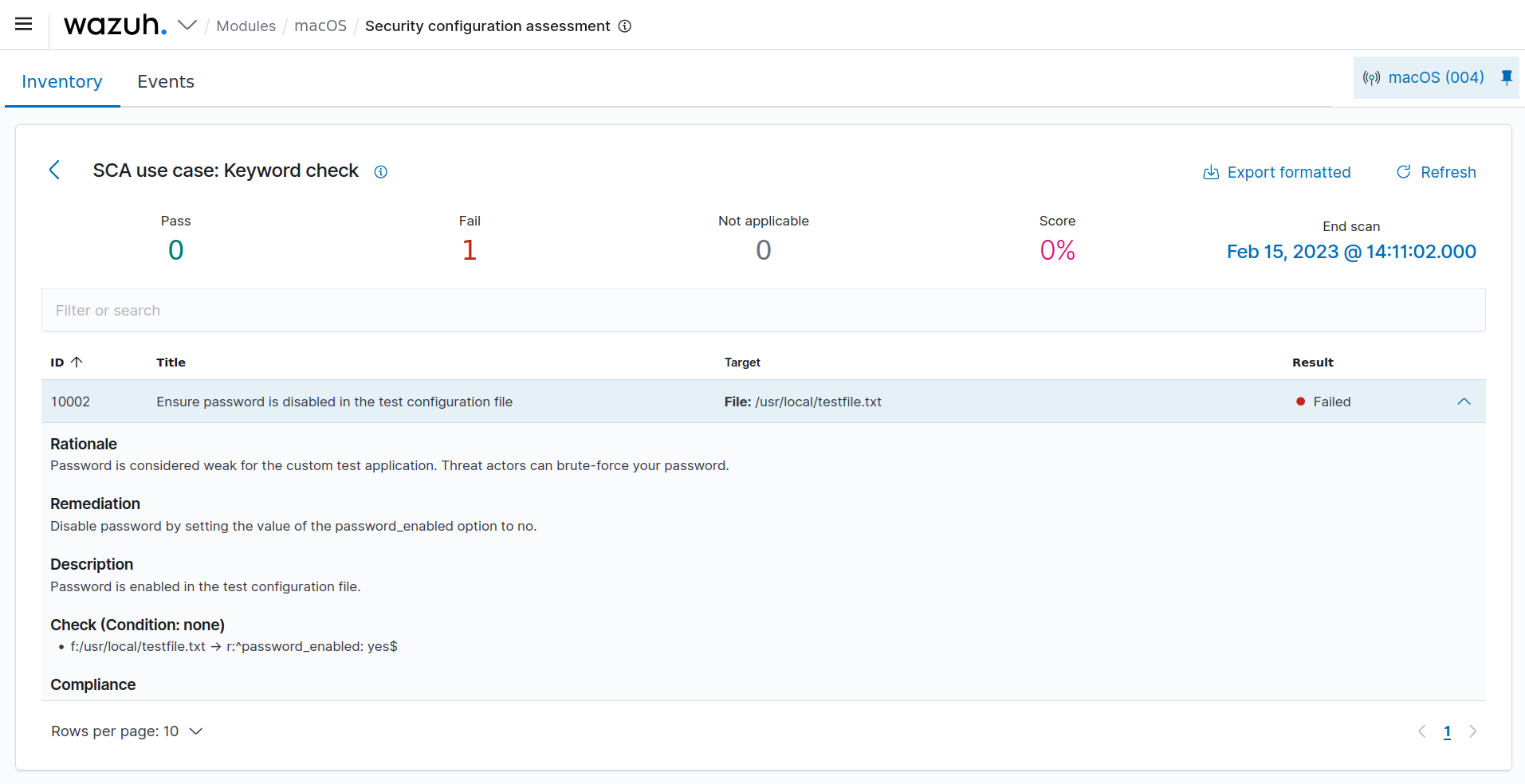Select the Inventory tab
The width and height of the screenshot is (1525, 784).
click(x=62, y=81)
